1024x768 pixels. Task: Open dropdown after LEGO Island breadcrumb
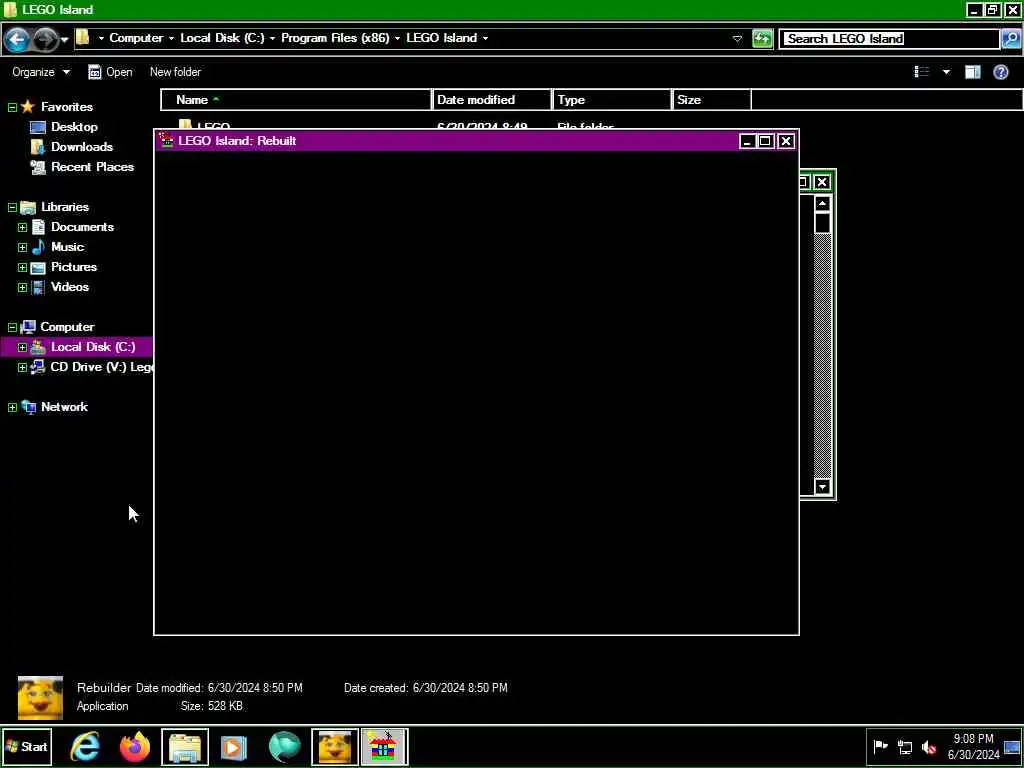[x=485, y=39]
